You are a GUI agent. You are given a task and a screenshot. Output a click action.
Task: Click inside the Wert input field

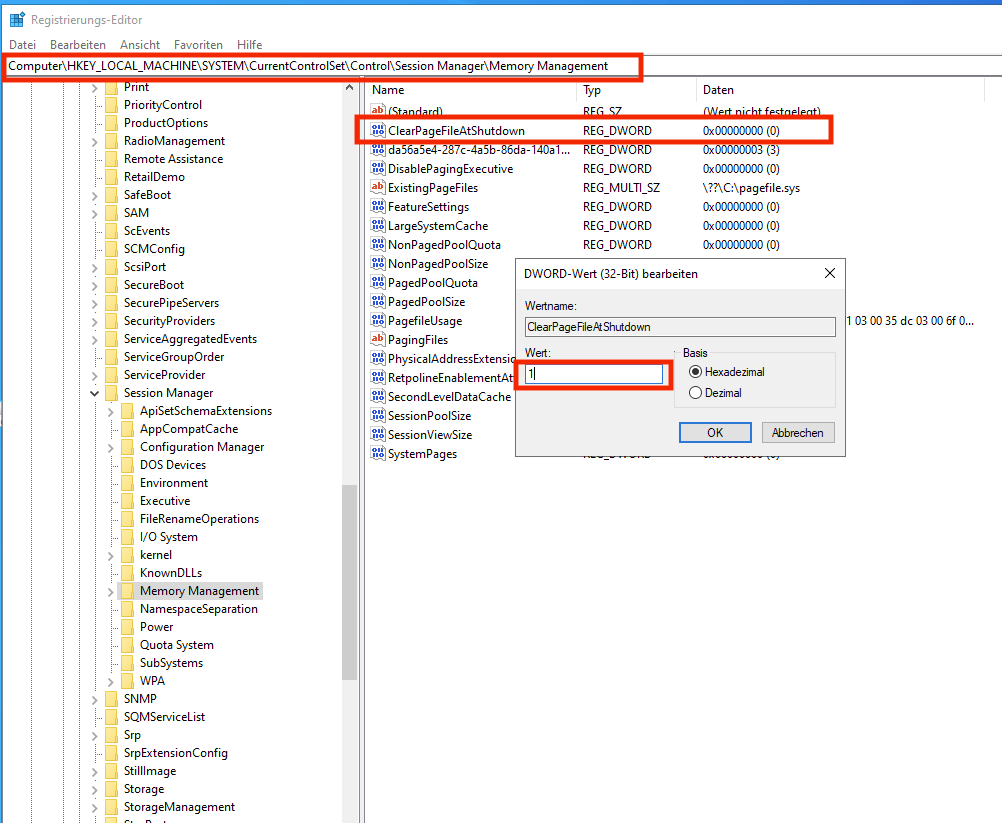click(x=593, y=372)
